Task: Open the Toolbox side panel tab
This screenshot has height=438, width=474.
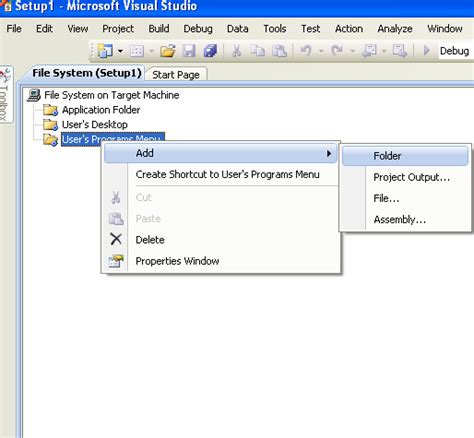Action: pyautogui.click(x=5, y=95)
